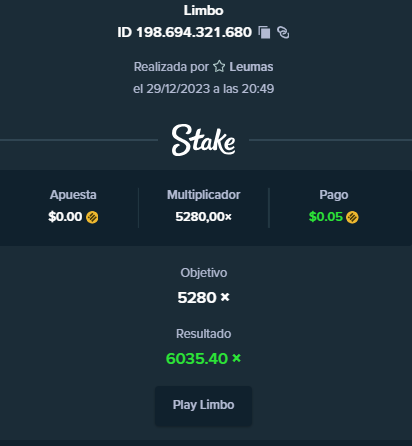Click the Limbo game title
This screenshot has height=446, width=412.
point(203,10)
